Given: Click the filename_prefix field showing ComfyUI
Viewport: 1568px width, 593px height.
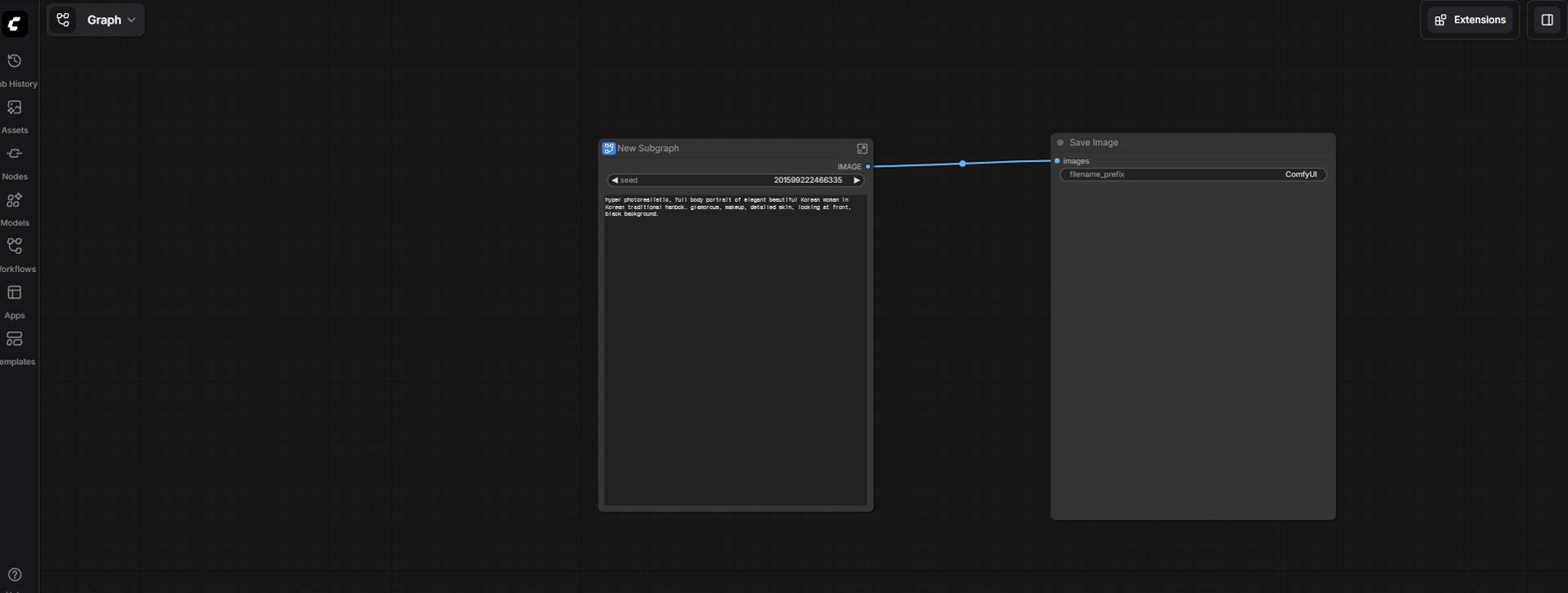Looking at the screenshot, I should (x=1193, y=175).
